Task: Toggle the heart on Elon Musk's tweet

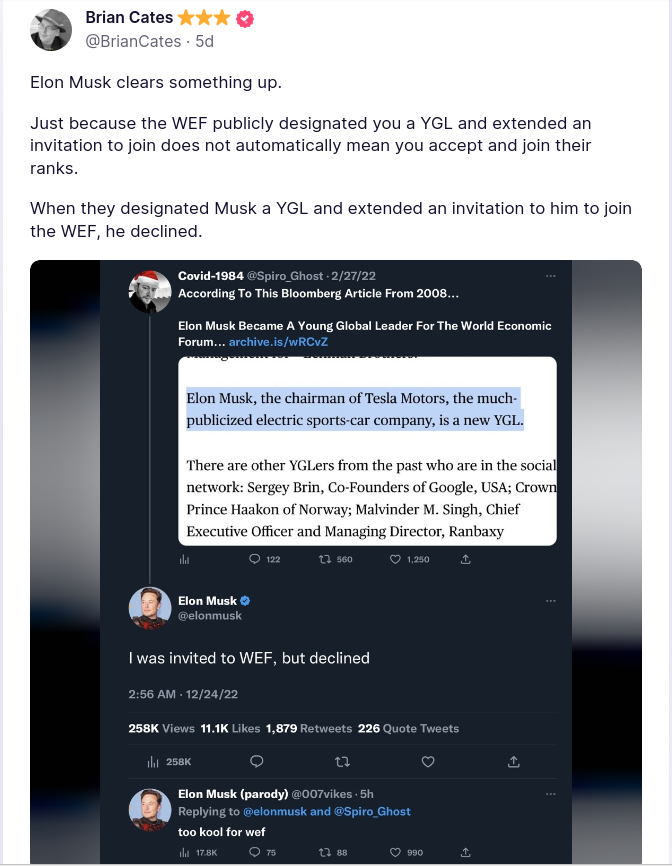Action: [428, 762]
